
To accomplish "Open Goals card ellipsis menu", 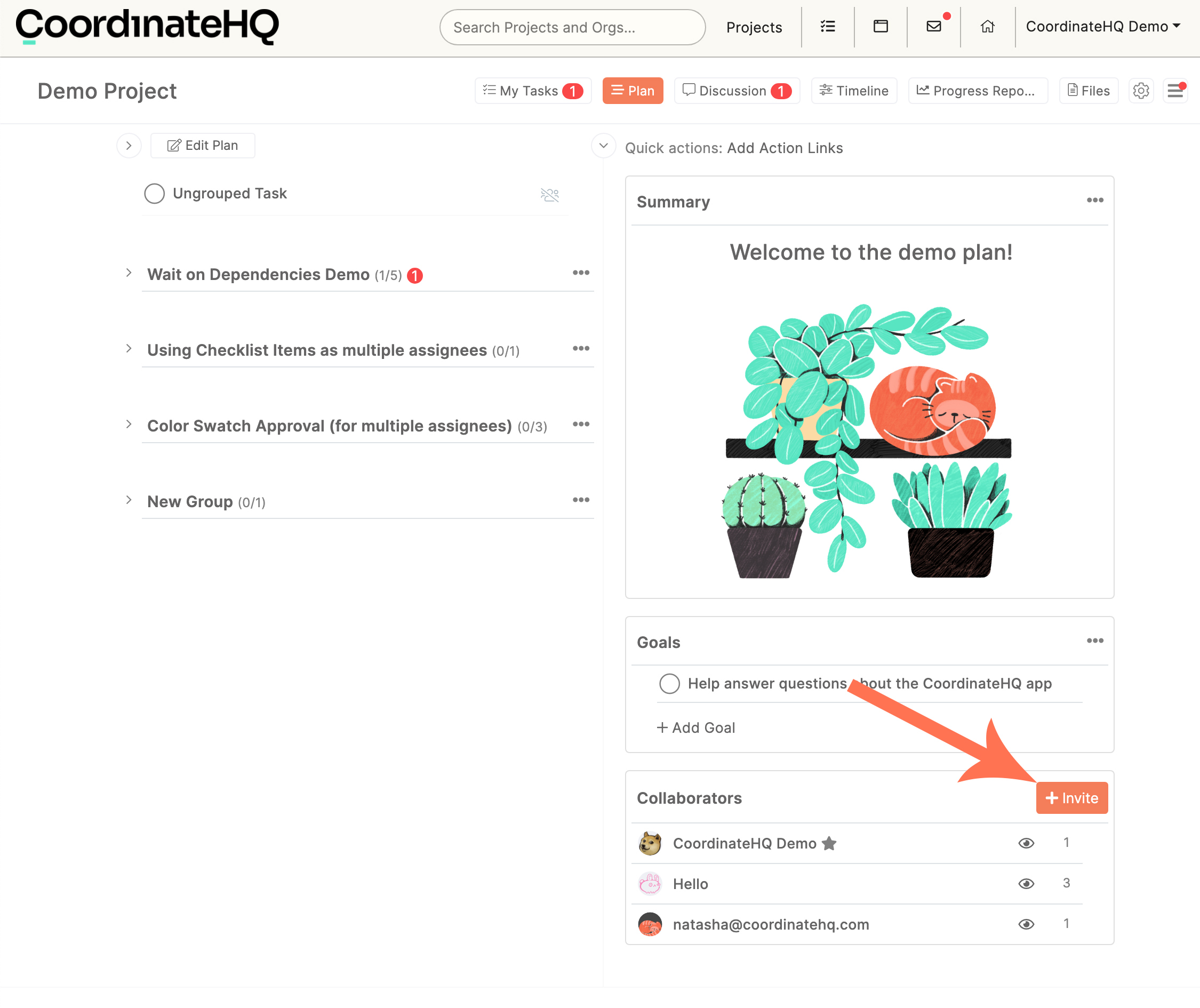I will [1095, 641].
